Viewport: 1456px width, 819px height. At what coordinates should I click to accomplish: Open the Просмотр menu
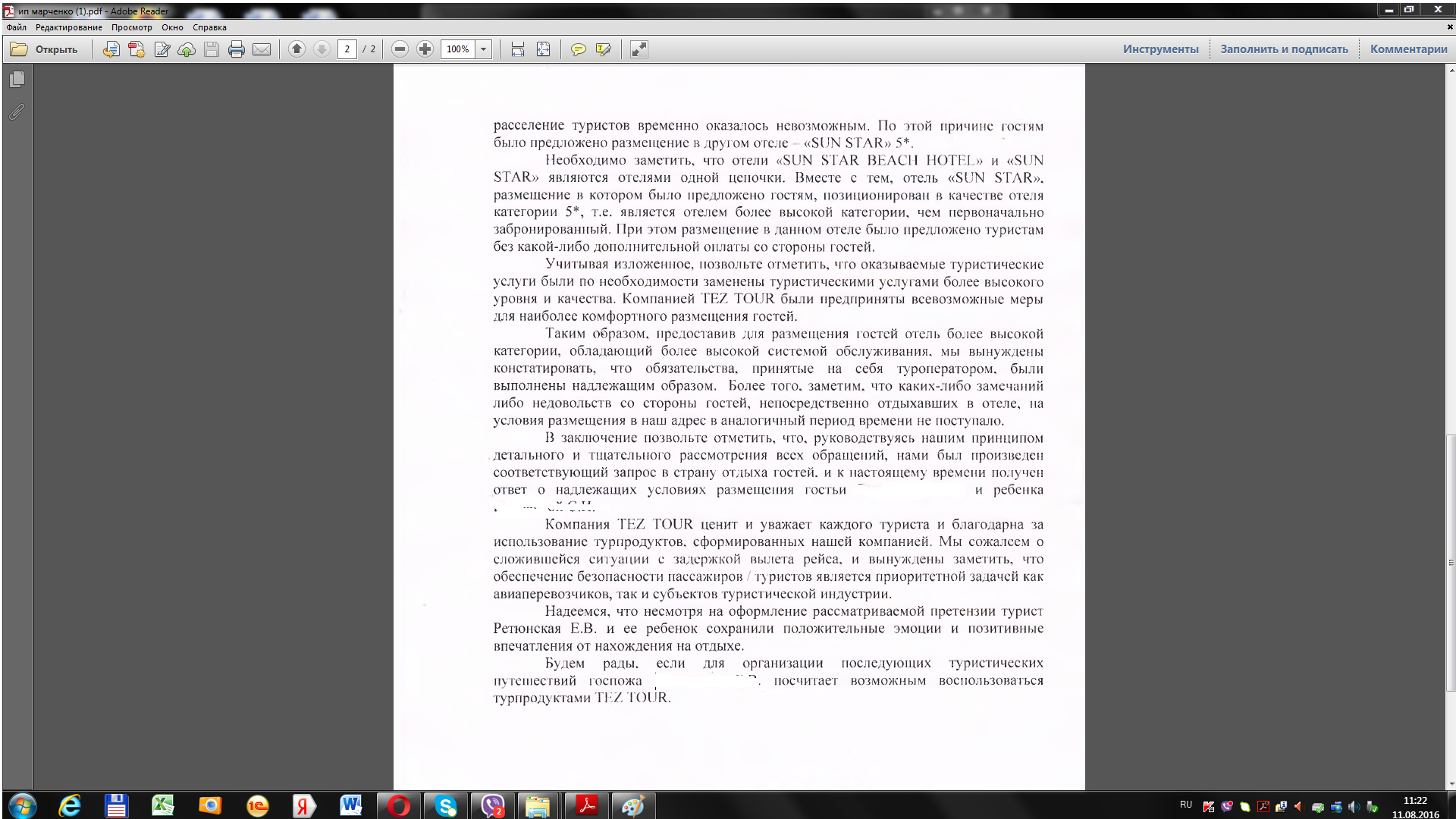tap(131, 27)
